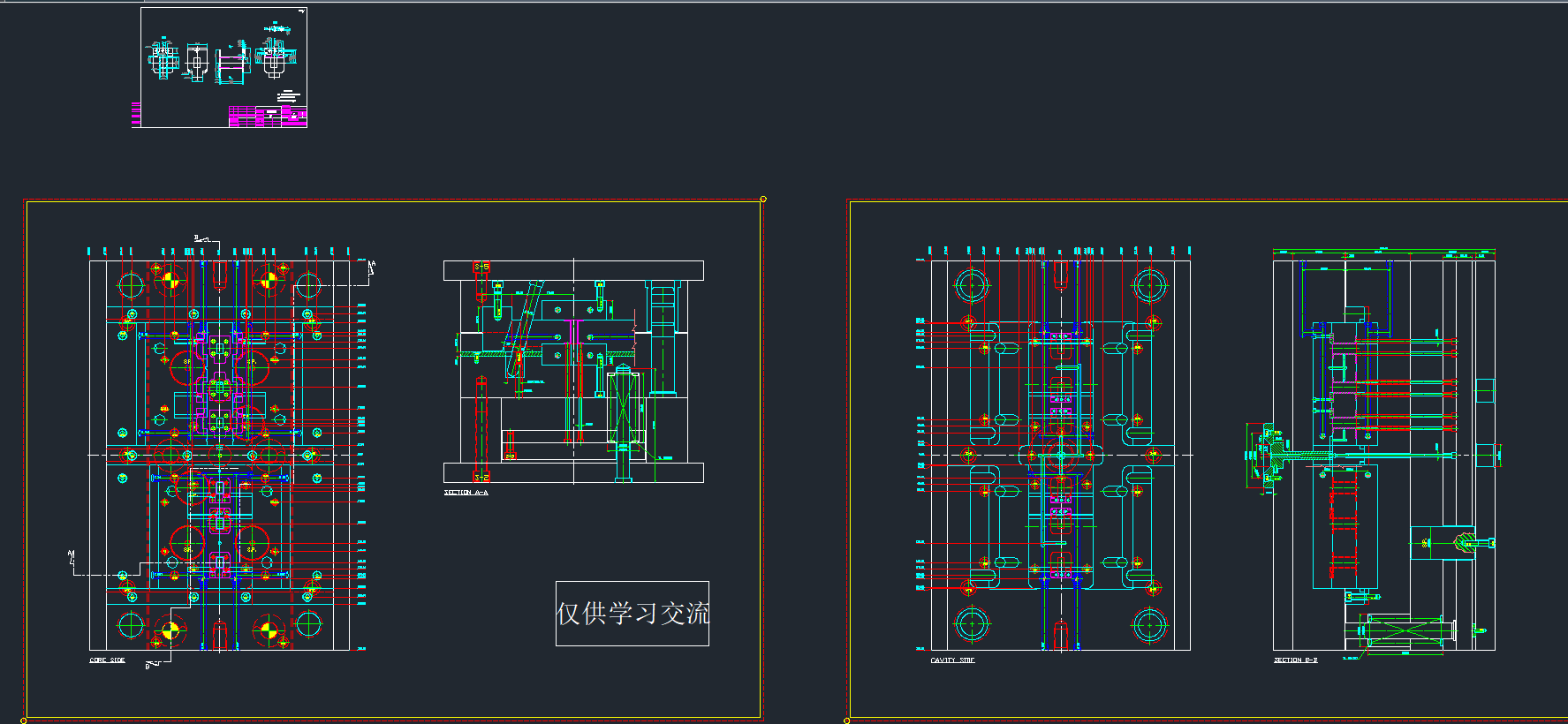Select the Chinese watermark text box
1568x724 pixels.
[x=632, y=614]
